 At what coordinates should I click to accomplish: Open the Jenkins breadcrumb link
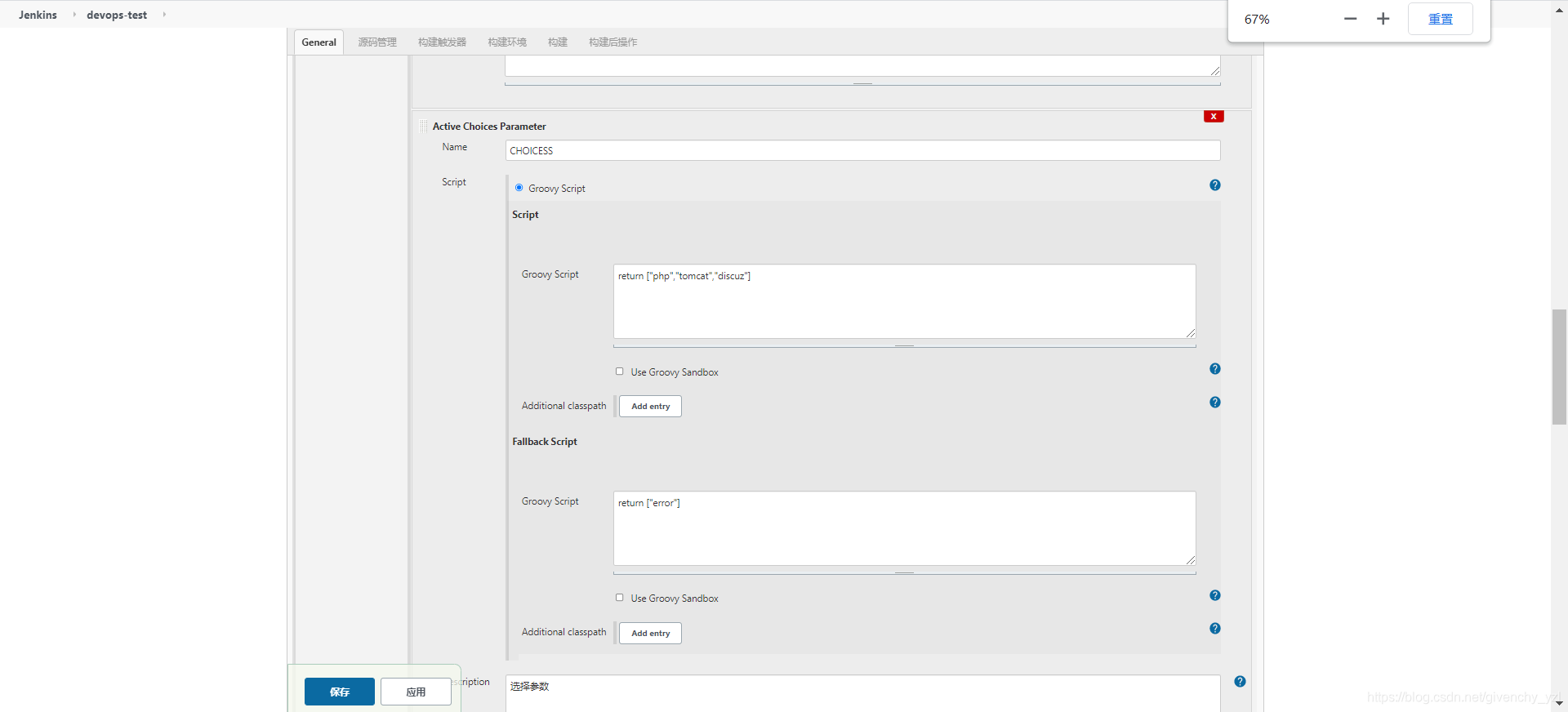38,15
